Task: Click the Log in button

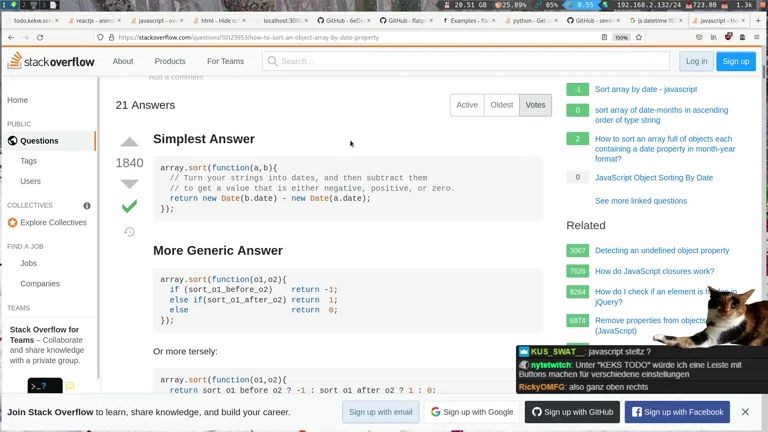Action: pos(696,61)
